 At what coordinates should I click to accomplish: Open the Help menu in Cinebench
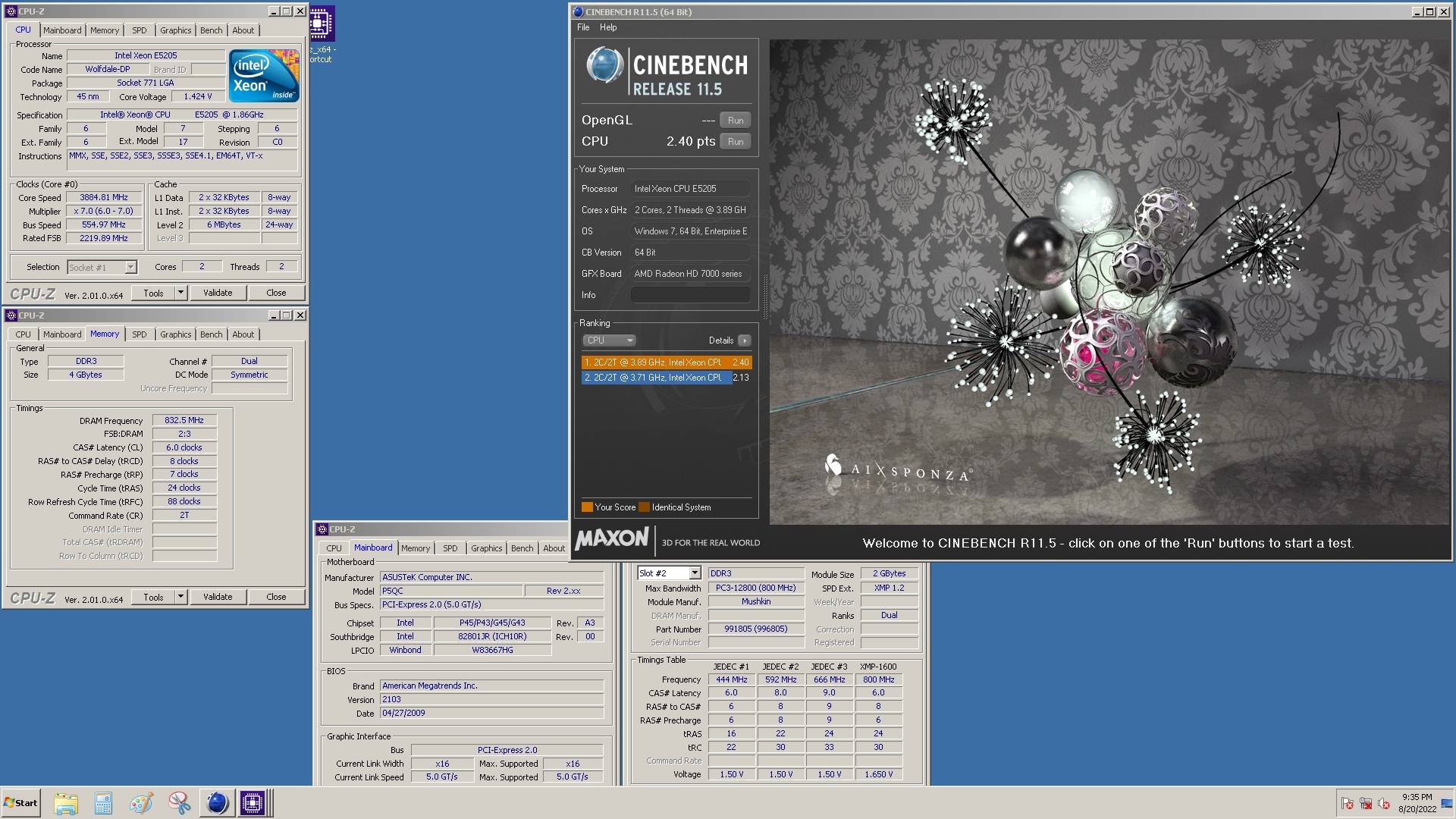coord(608,27)
